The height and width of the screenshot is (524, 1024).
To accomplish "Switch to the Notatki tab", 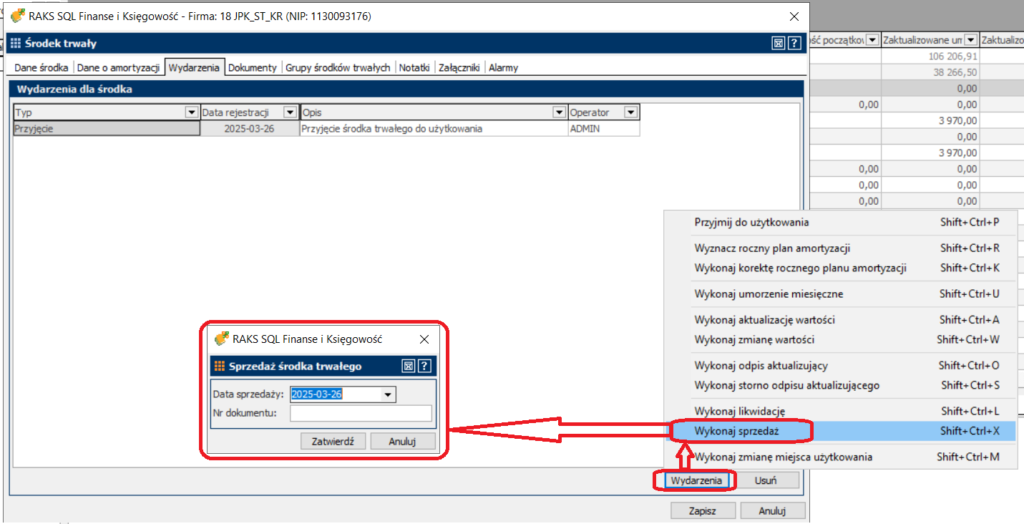I will [415, 67].
